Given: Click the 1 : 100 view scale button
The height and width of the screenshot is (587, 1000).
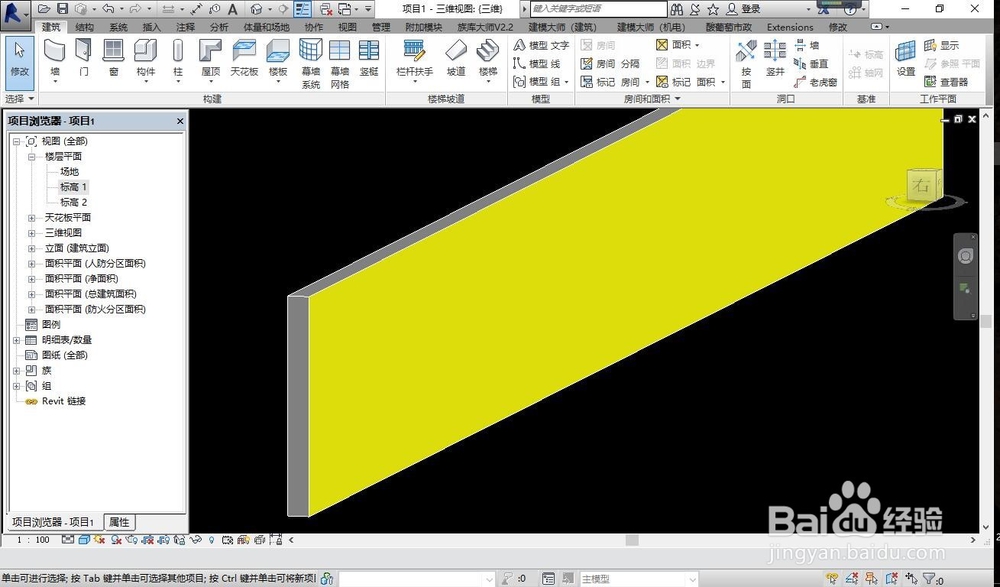Looking at the screenshot, I should click(33, 540).
